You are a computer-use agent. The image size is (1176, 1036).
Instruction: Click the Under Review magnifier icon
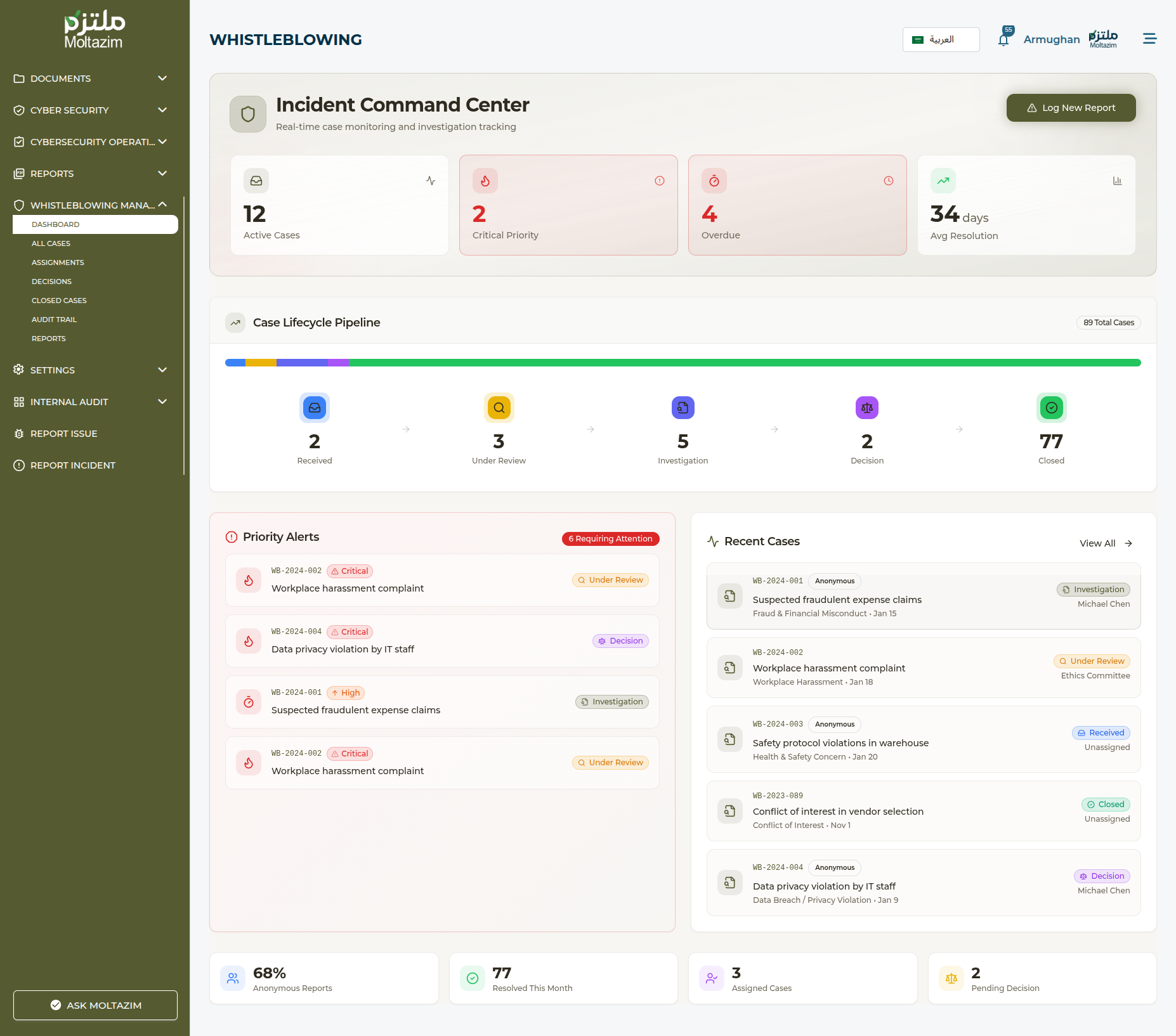(x=499, y=408)
